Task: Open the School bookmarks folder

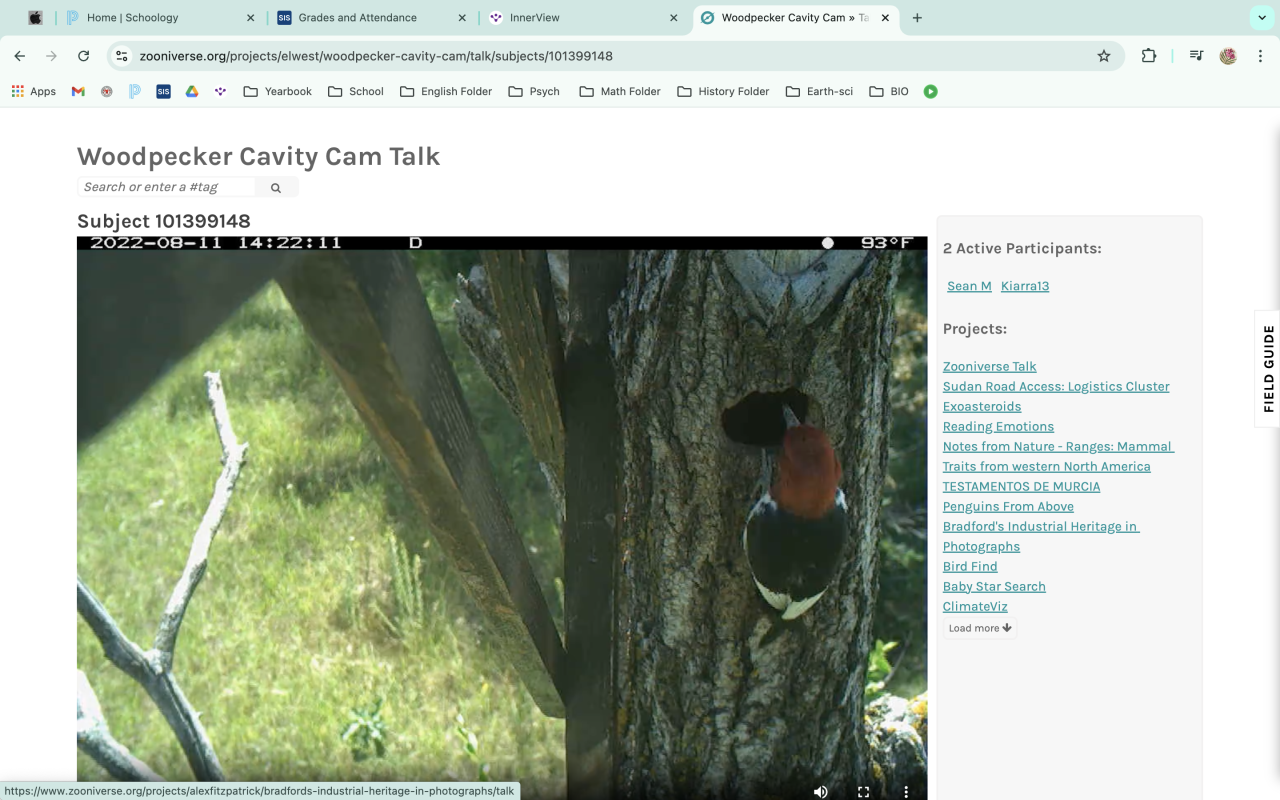Action: [355, 91]
